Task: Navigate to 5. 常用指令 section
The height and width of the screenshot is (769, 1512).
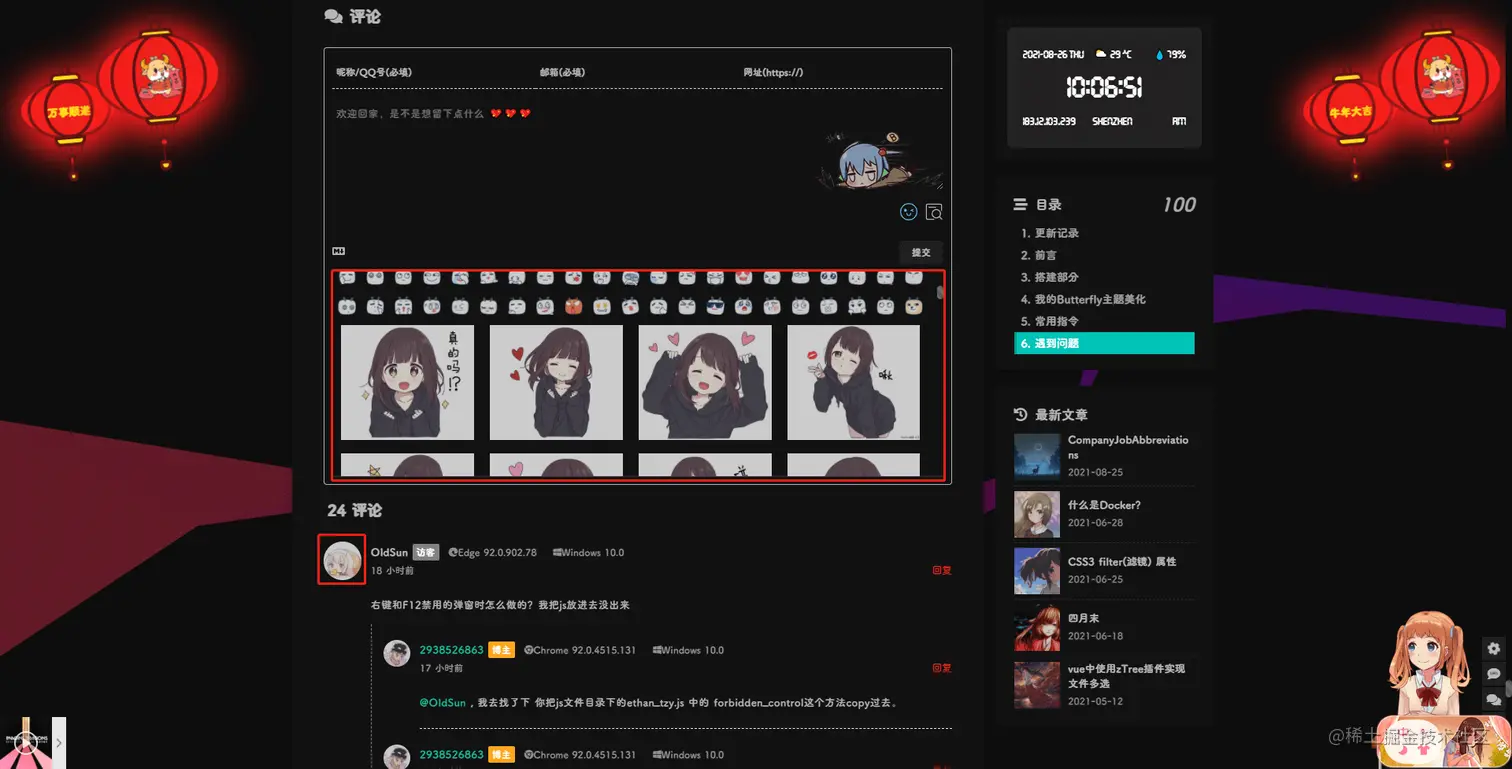Action: coord(1050,321)
